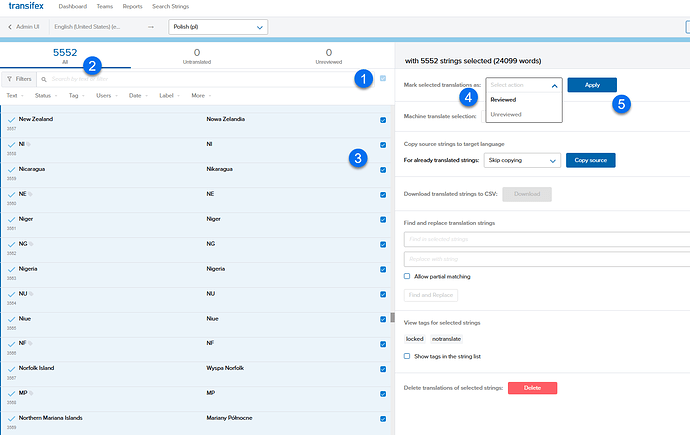Uncheck the New Zealand string checkbox
690x435 pixels.
tap(383, 120)
